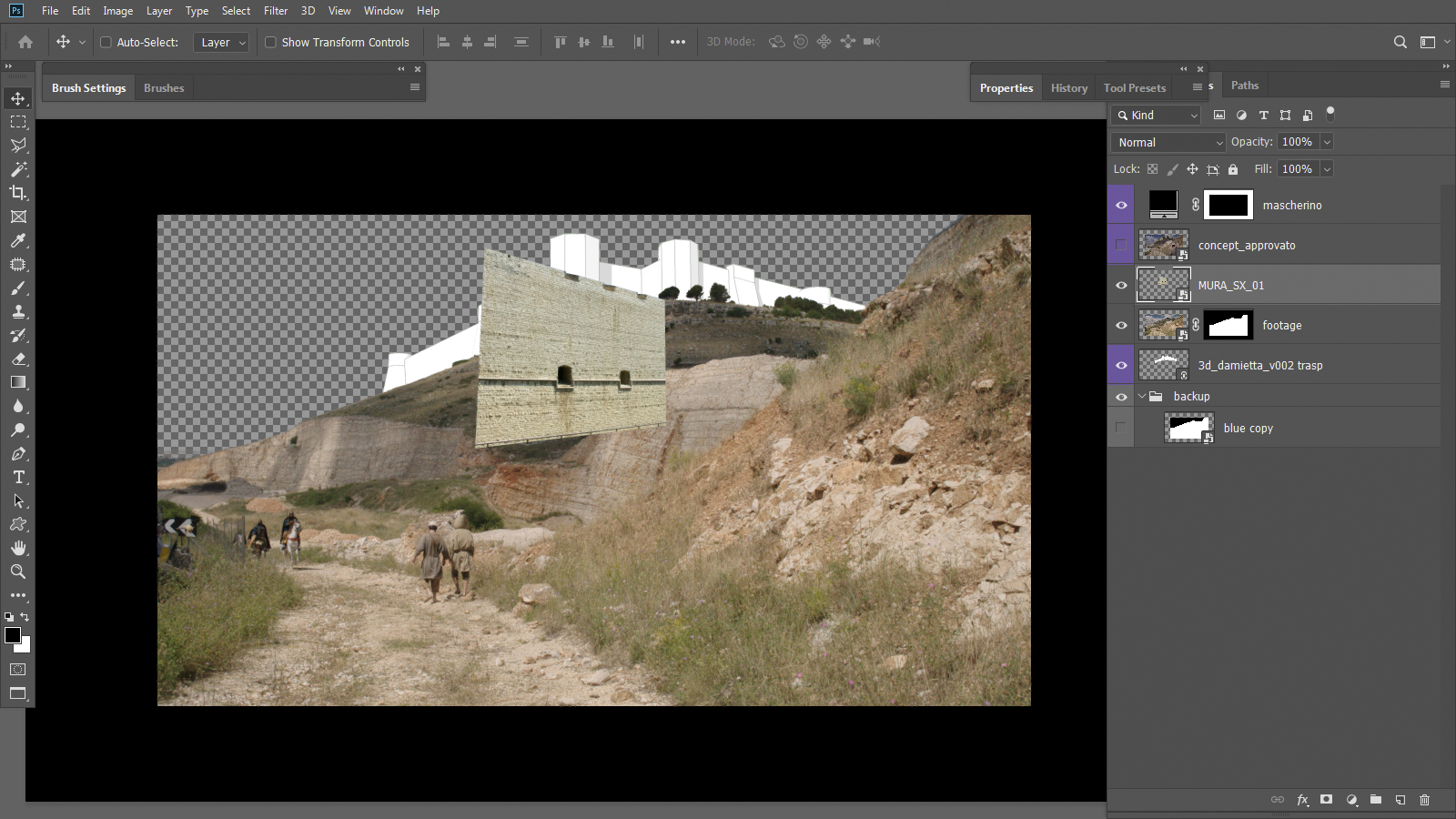Choose the Zoom tool

click(x=18, y=572)
